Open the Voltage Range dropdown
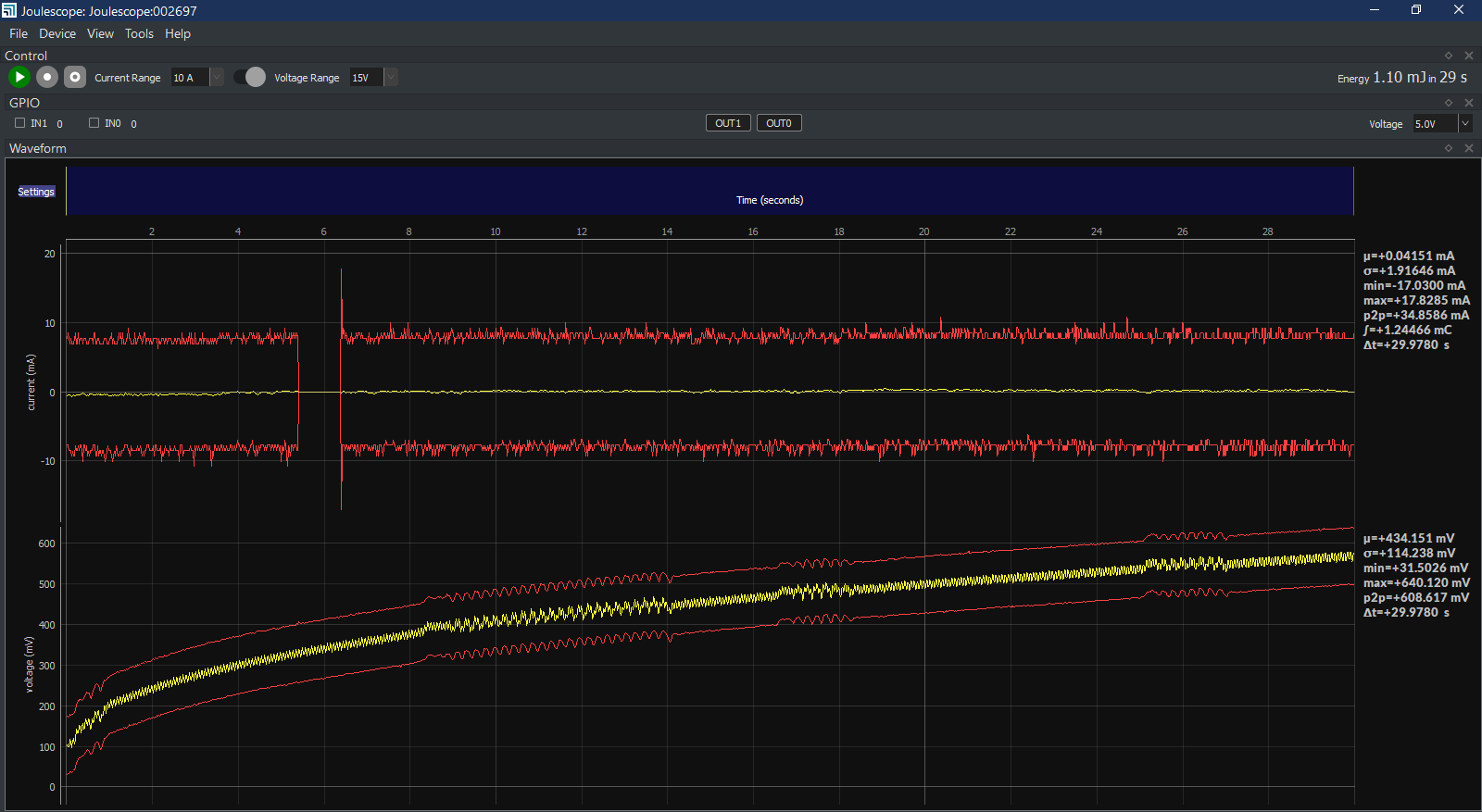Image resolution: width=1482 pixels, height=812 pixels. coord(391,78)
